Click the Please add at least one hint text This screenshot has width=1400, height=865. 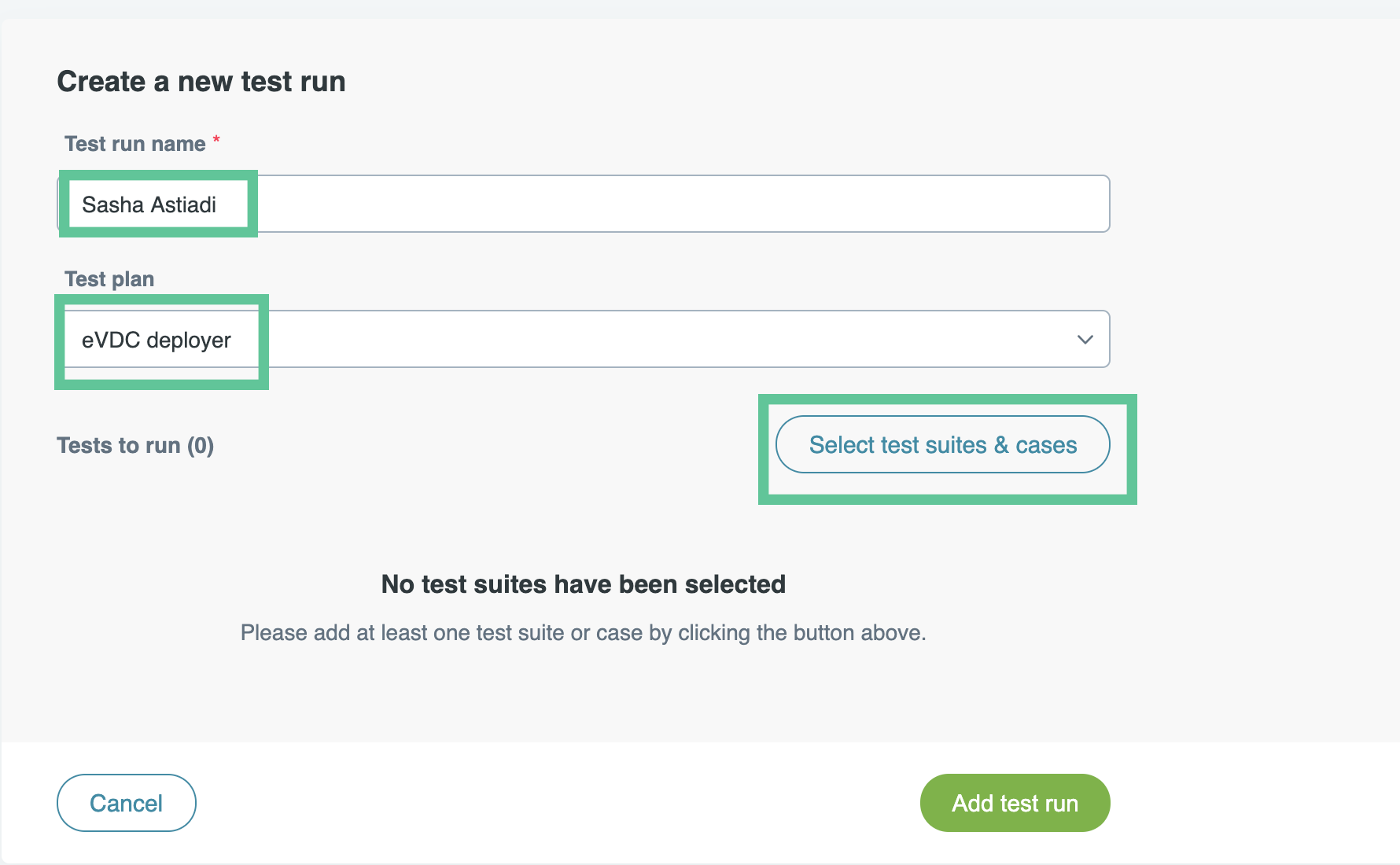click(583, 633)
